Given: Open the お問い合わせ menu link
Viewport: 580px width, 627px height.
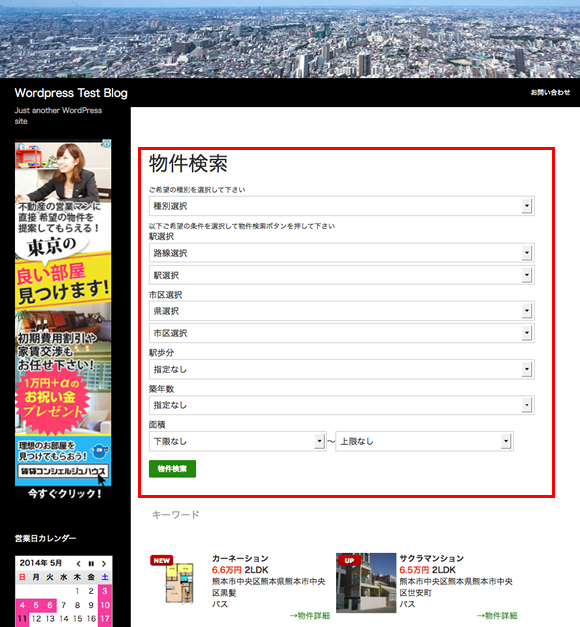Looking at the screenshot, I should 550,92.
